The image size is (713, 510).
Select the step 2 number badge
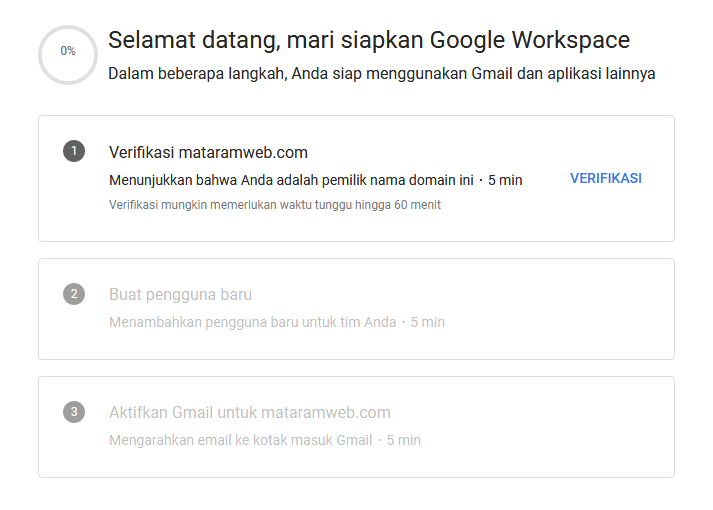coord(74,294)
